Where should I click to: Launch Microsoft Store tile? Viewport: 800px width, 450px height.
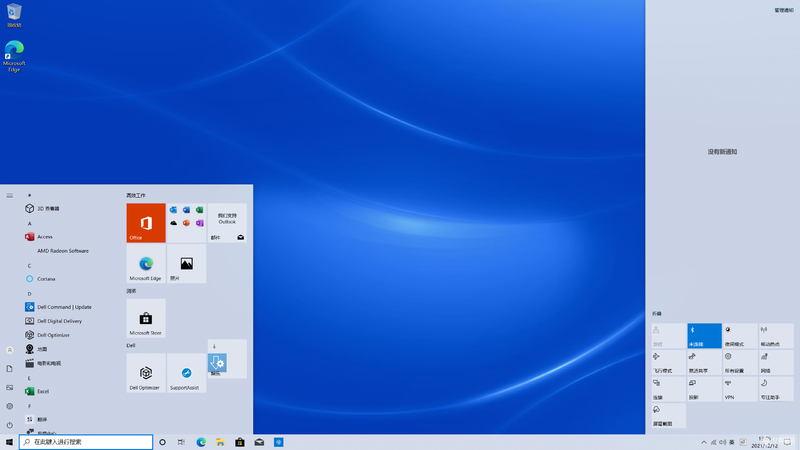coord(146,318)
